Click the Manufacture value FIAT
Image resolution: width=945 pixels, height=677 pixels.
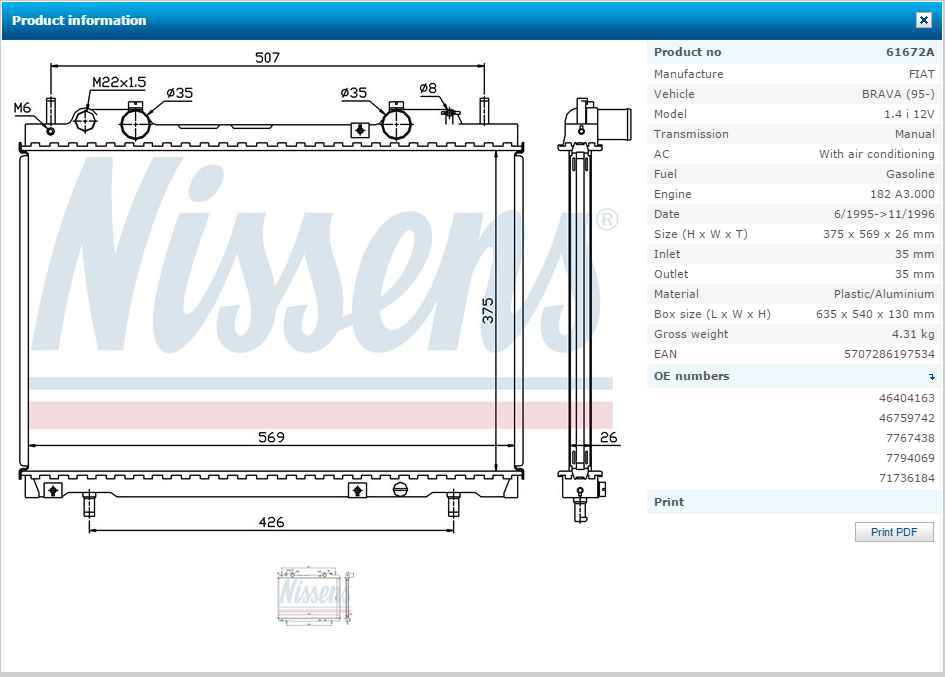click(921, 74)
